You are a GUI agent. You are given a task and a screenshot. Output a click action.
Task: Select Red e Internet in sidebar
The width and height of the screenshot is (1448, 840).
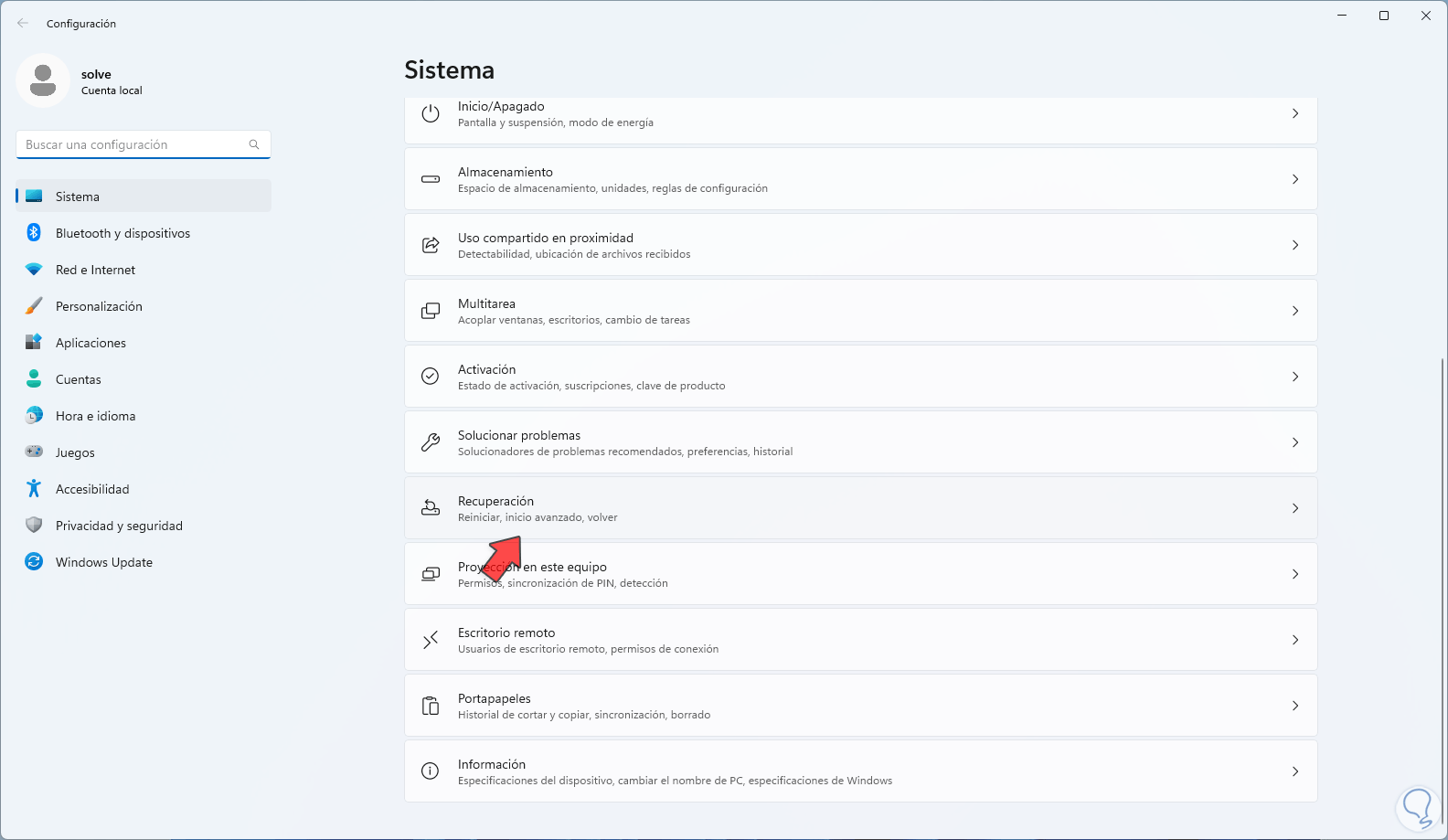click(95, 270)
